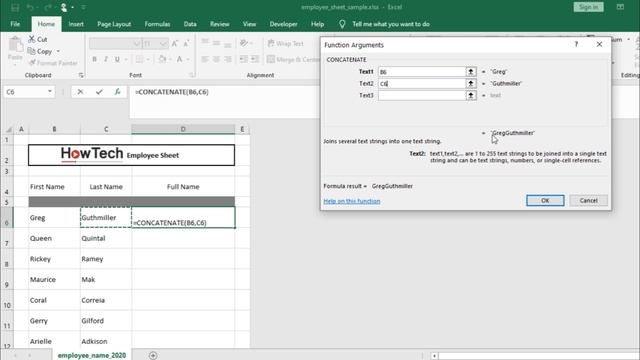Increase font size with larger A
Viewport: 640px width, 360px height.
[x=175, y=43]
